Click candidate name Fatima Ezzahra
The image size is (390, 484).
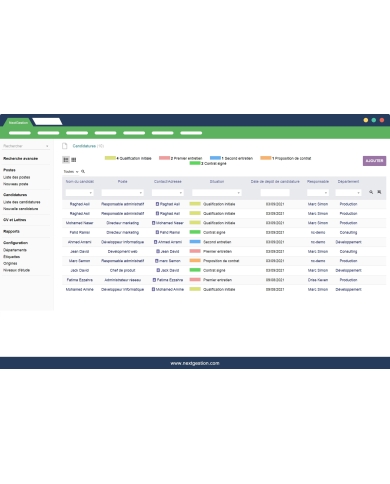[80, 280]
